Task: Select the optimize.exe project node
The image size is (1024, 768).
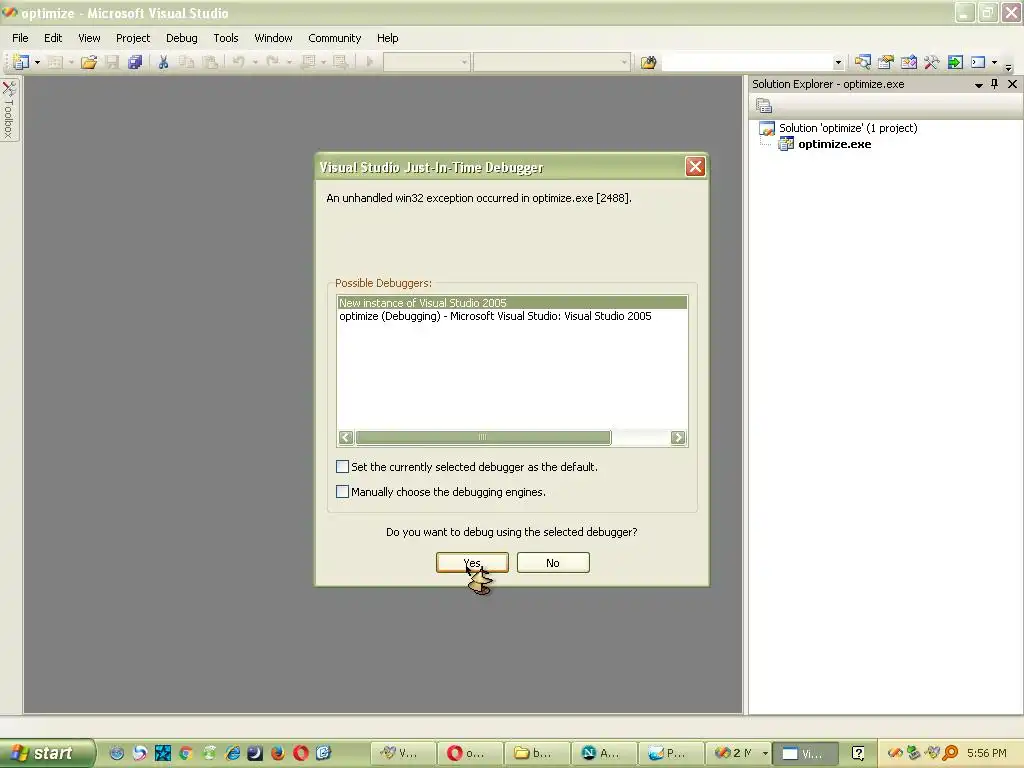Action: [834, 144]
